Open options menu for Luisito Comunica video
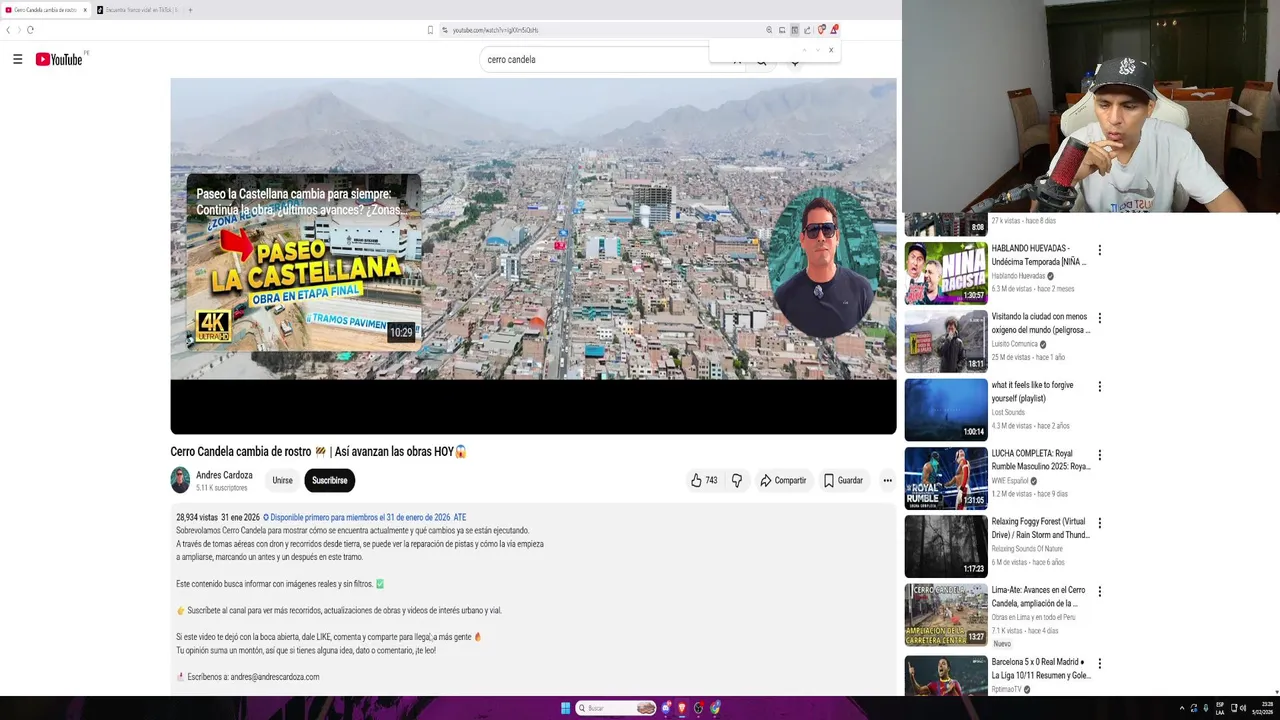1280x720 pixels. (1099, 318)
